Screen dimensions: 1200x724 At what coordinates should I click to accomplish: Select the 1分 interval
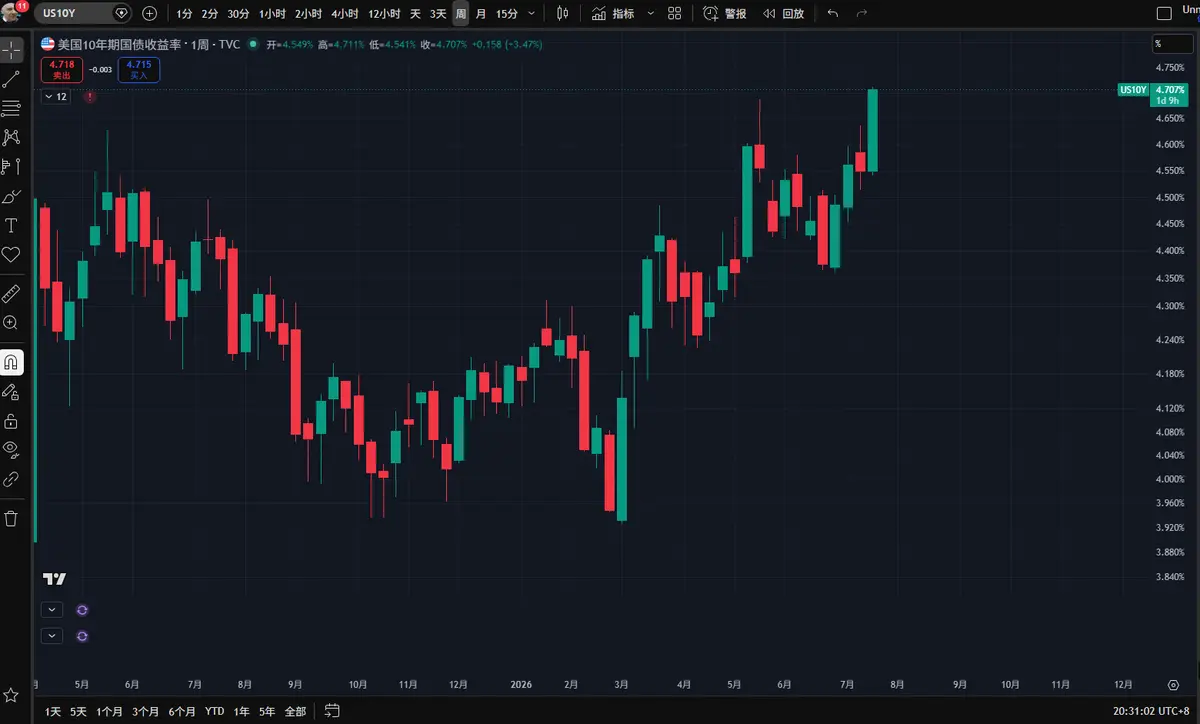click(184, 14)
